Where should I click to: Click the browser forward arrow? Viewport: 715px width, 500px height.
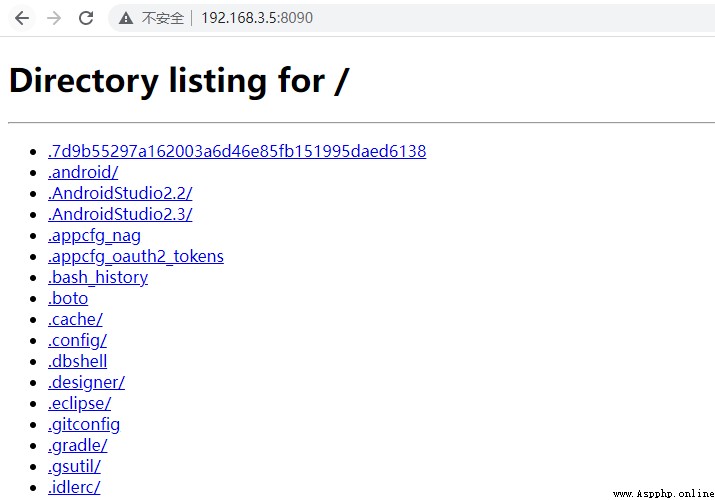54,18
